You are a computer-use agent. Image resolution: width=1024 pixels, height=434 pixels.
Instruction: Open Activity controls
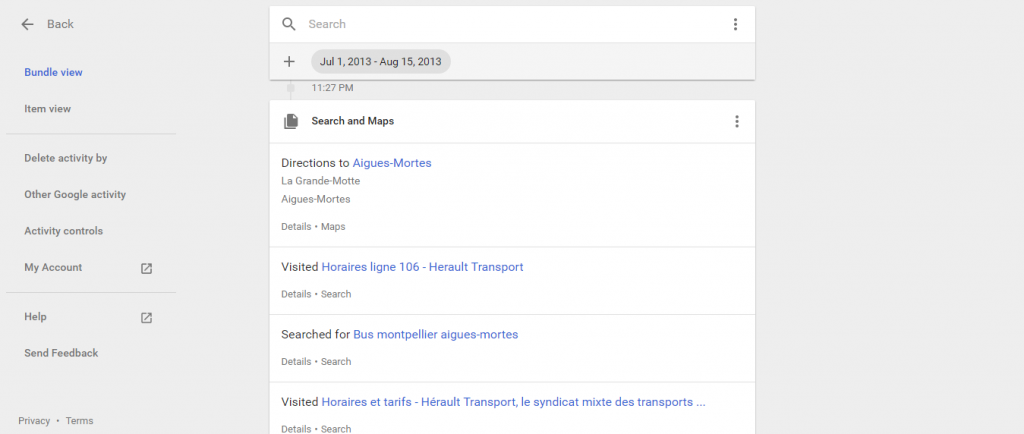(63, 231)
